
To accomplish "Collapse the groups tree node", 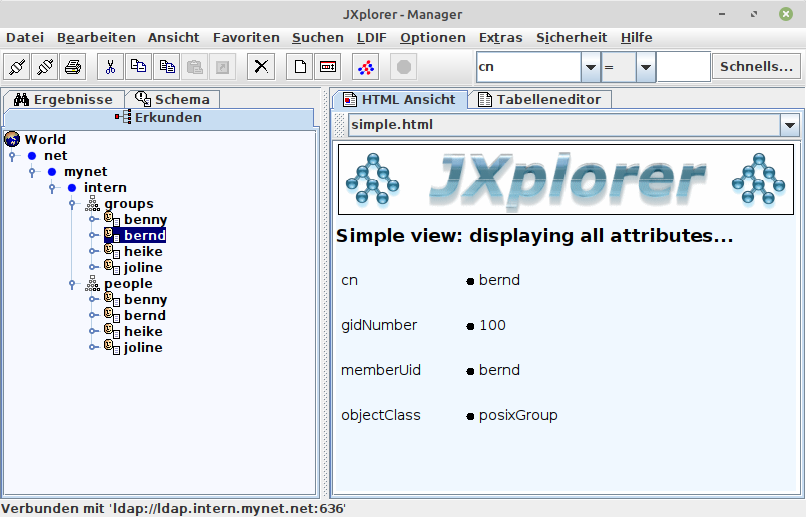I will coord(73,204).
